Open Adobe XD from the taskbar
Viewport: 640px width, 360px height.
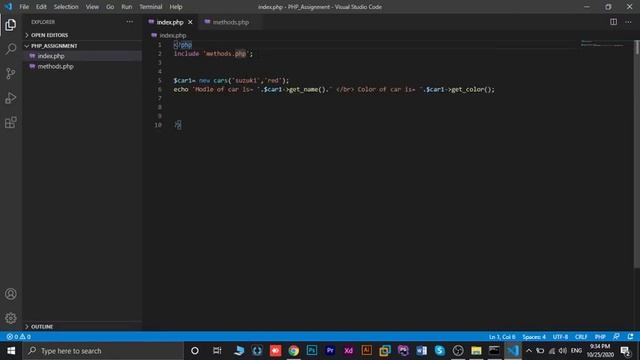[x=349, y=351]
